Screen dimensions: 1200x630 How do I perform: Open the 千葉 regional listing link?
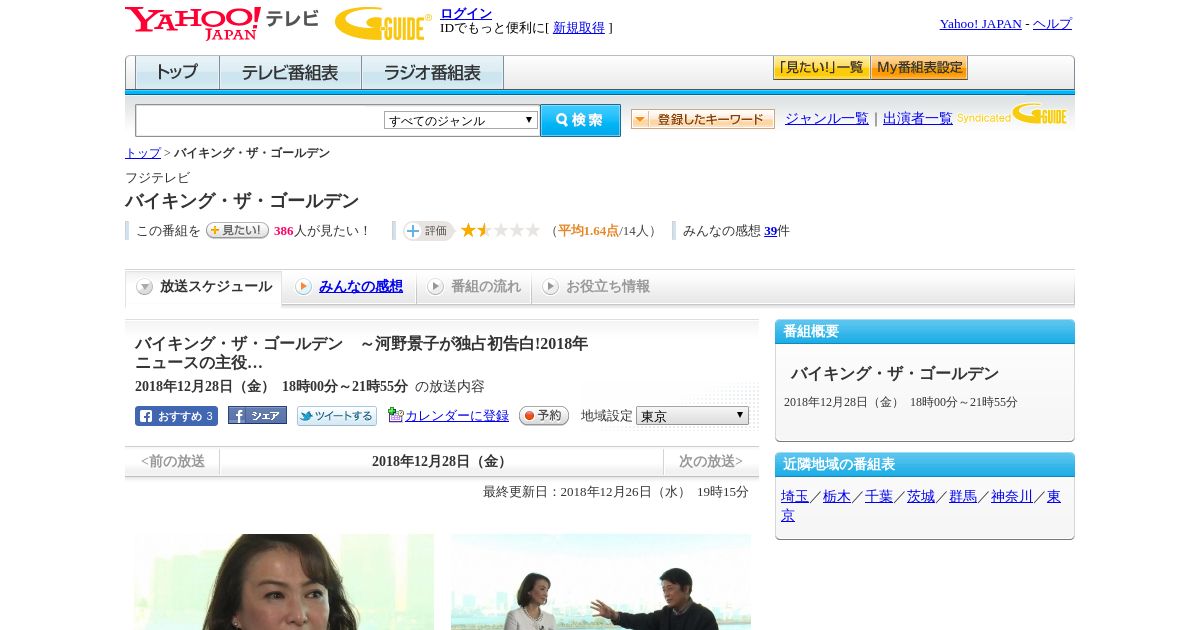[x=879, y=497]
